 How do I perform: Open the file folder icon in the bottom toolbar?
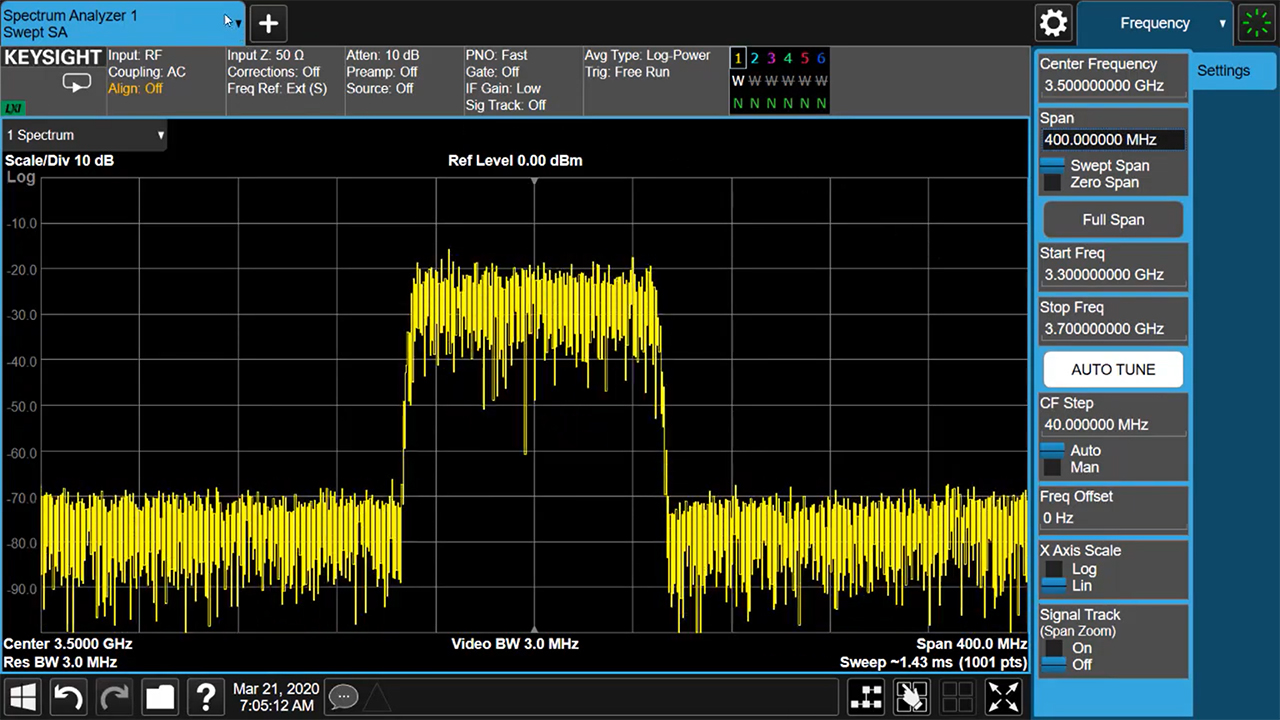point(160,697)
